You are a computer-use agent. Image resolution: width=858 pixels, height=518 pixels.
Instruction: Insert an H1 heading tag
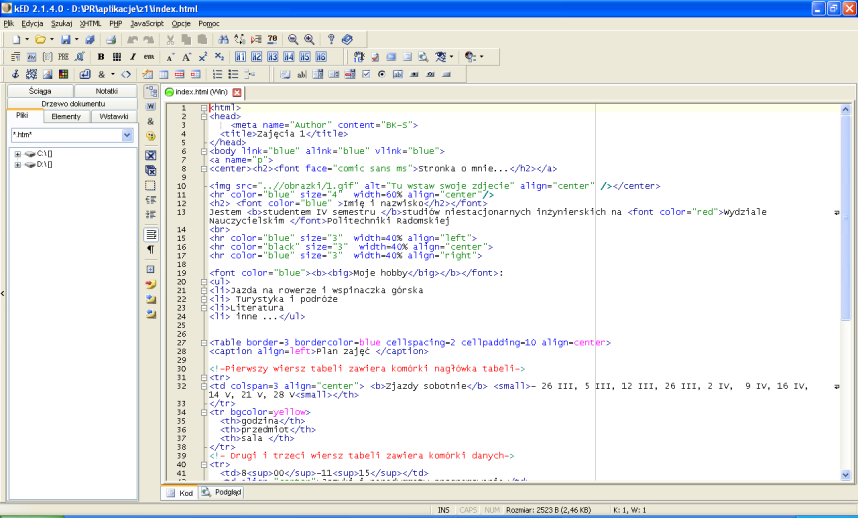(x=240, y=57)
